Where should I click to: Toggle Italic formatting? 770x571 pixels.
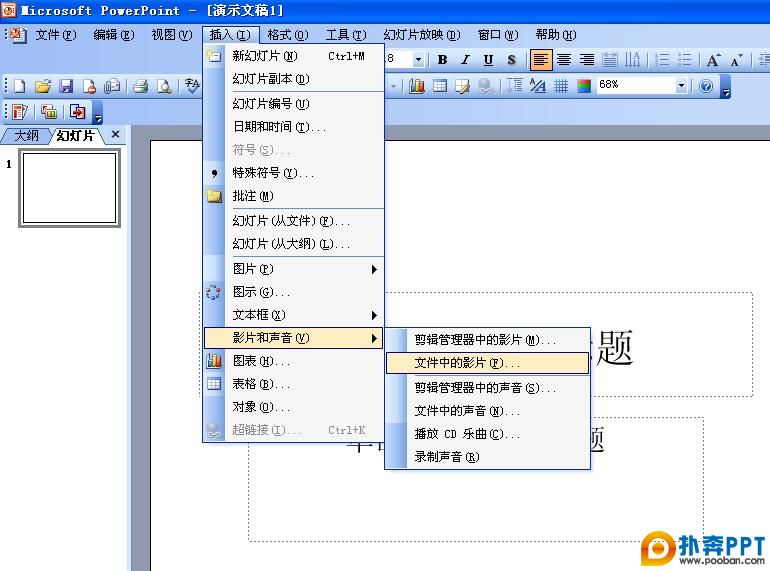465,60
